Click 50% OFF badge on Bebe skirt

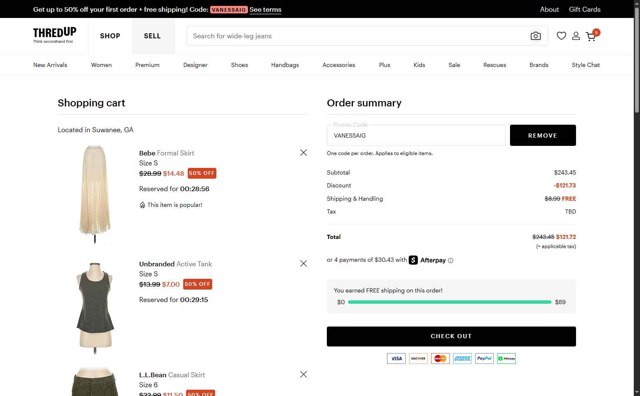tap(202, 173)
